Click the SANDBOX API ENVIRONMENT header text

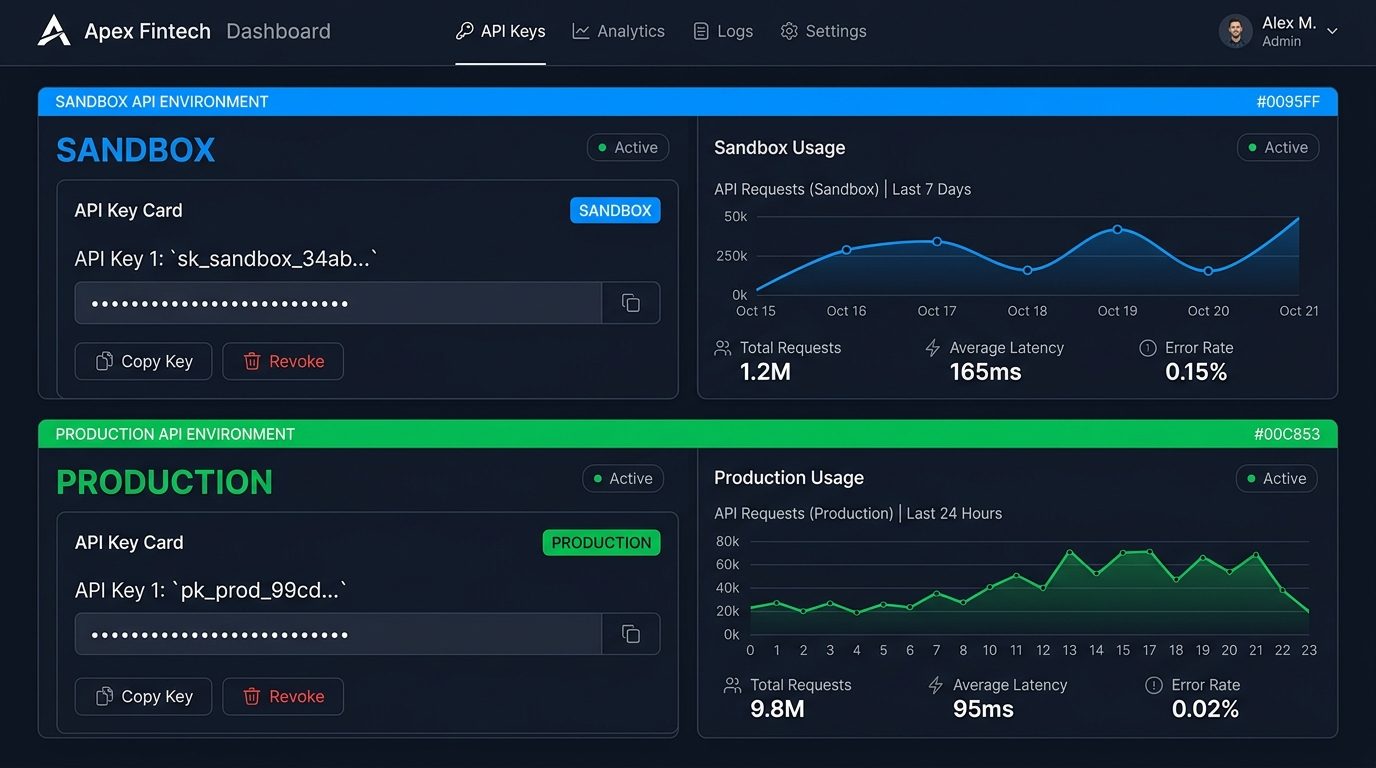coord(162,102)
